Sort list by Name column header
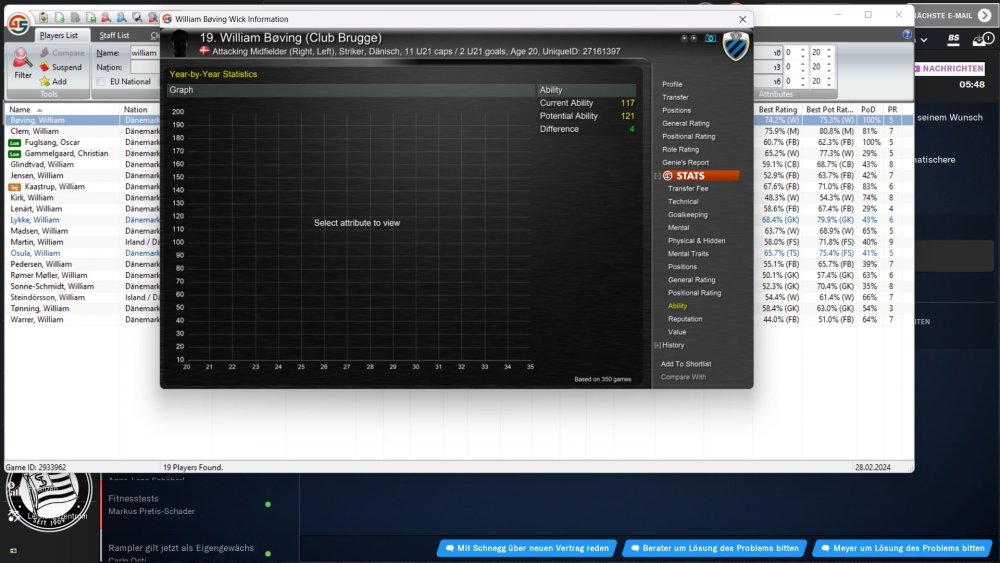1000x563 pixels. (x=20, y=109)
